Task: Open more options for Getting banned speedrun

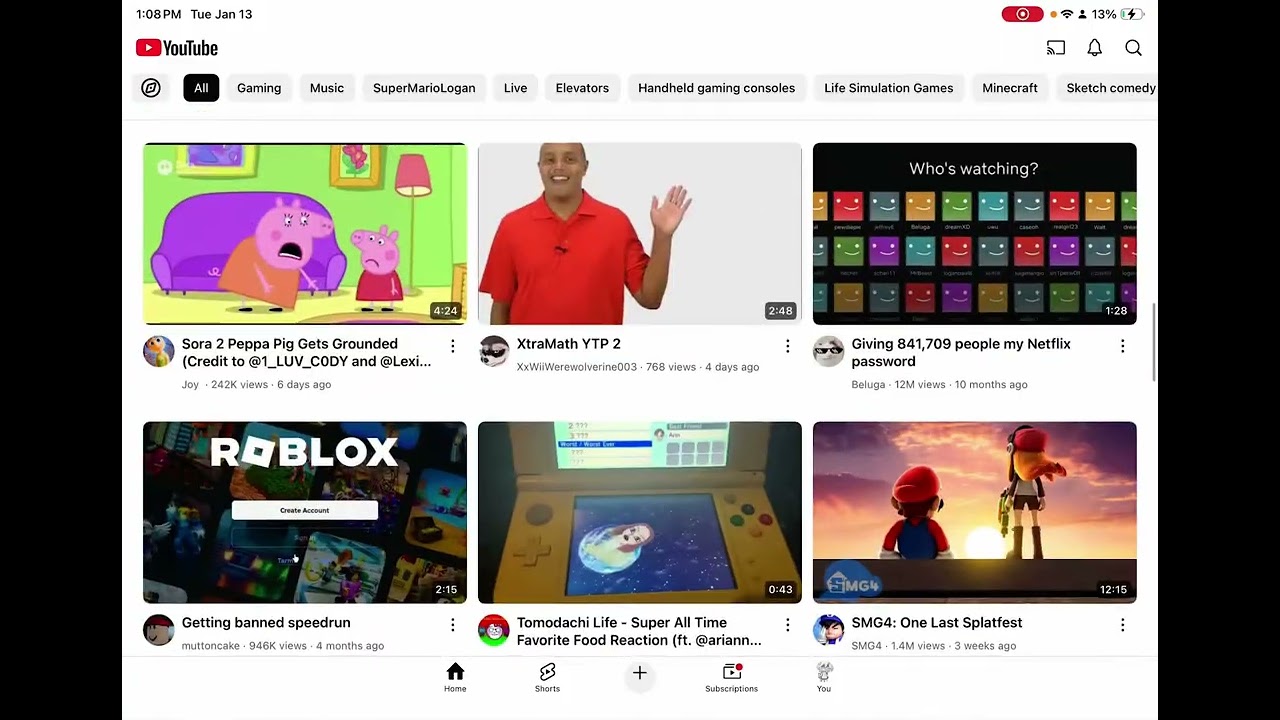Action: point(452,625)
